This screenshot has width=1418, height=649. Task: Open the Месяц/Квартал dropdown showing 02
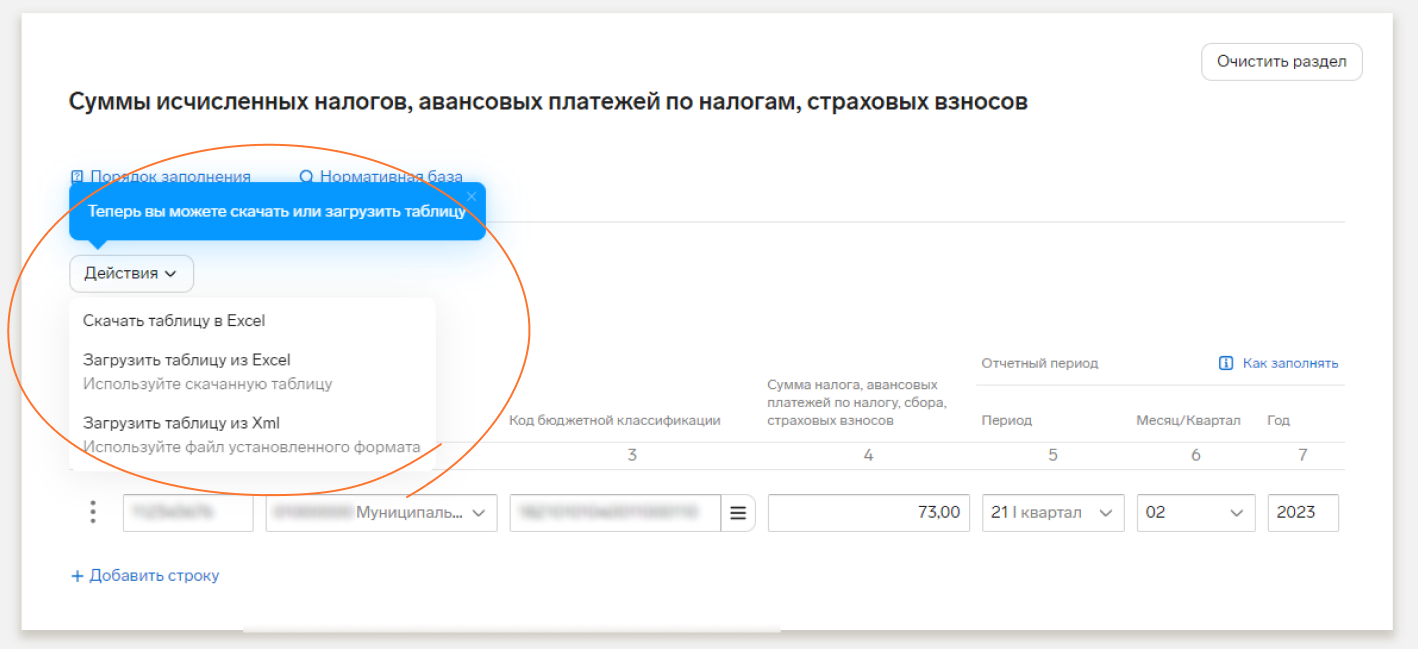pos(1196,513)
